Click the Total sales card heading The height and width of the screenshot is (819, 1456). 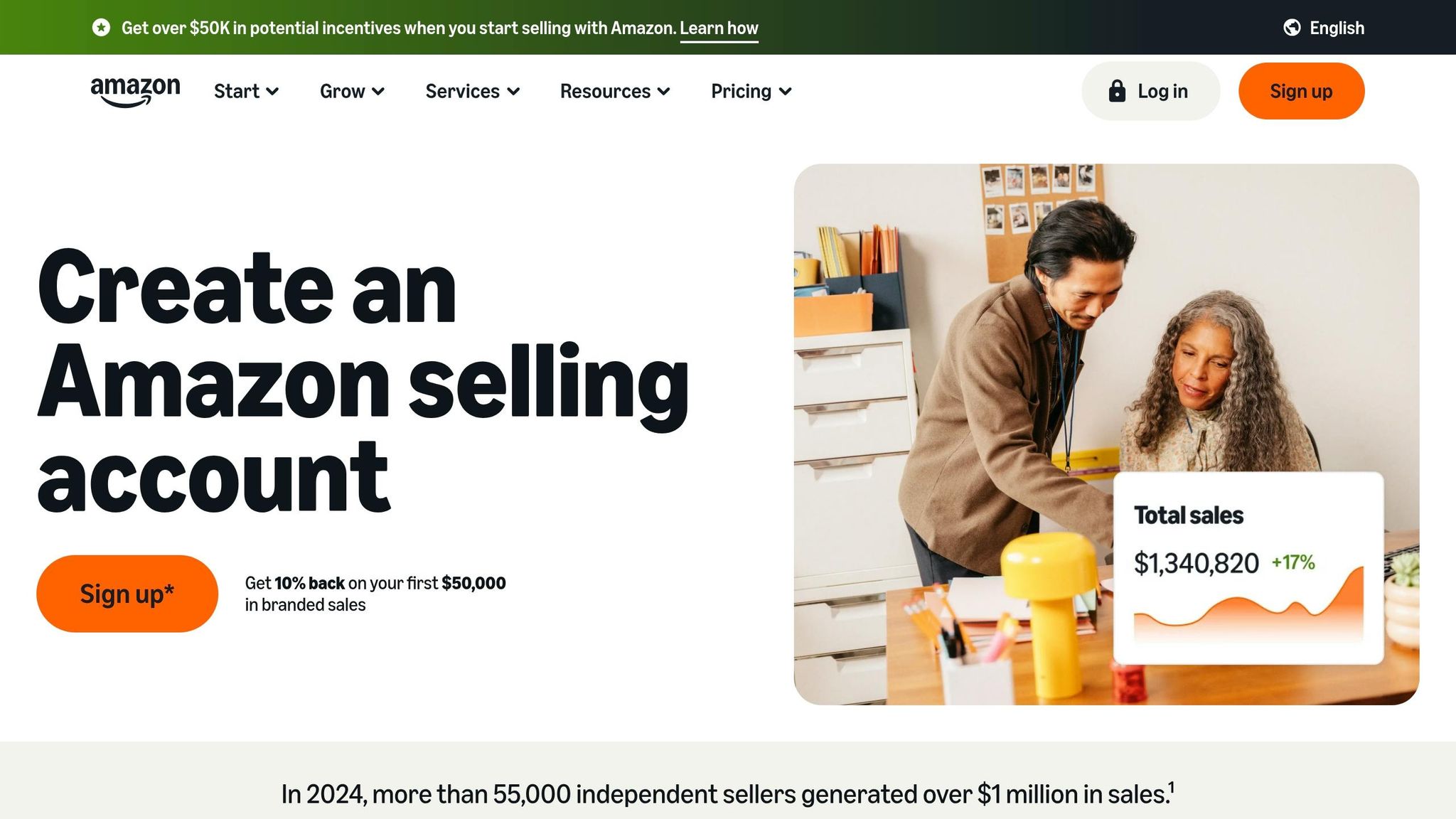pyautogui.click(x=1188, y=515)
